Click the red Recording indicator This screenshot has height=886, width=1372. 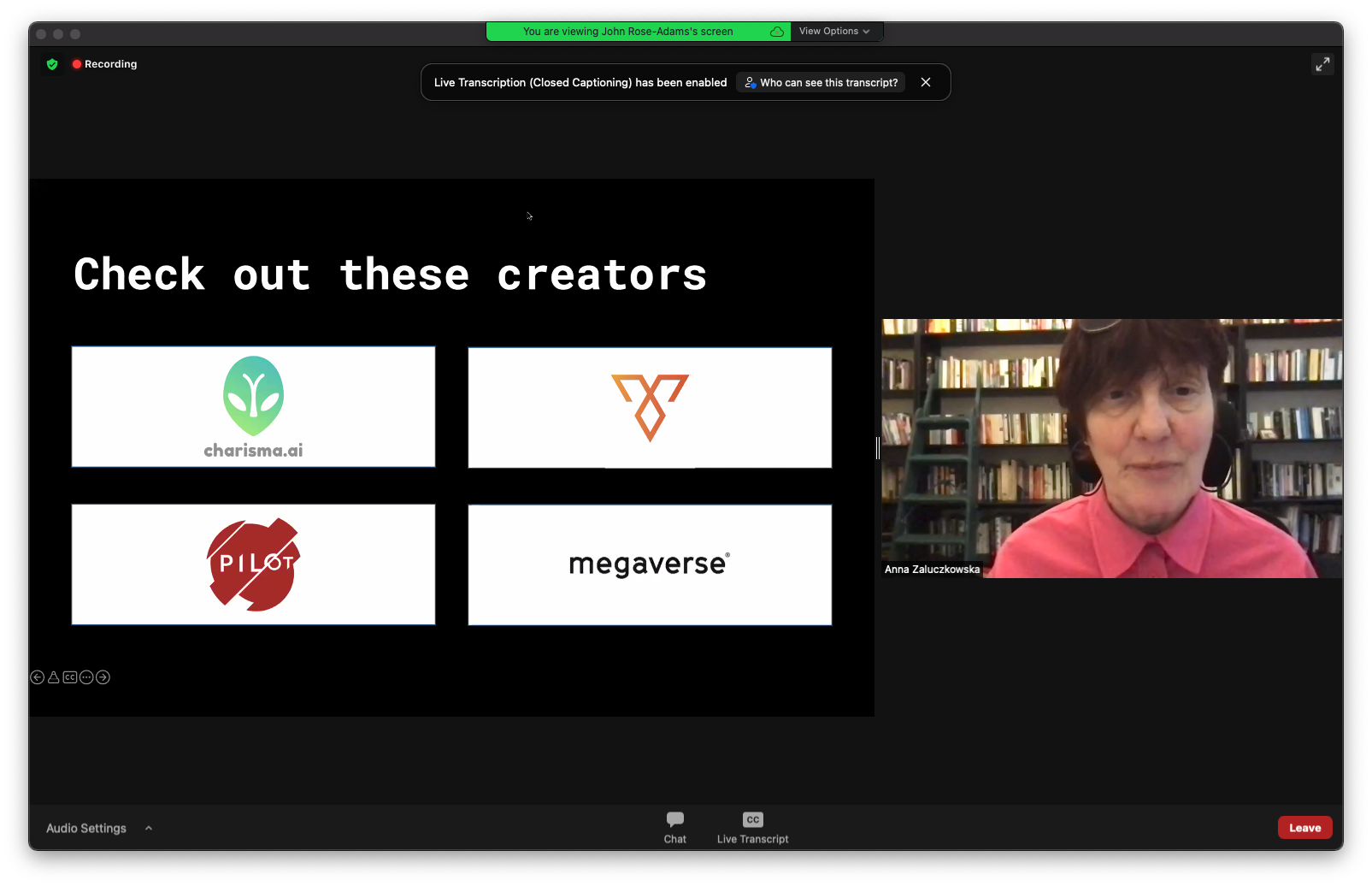coord(104,64)
